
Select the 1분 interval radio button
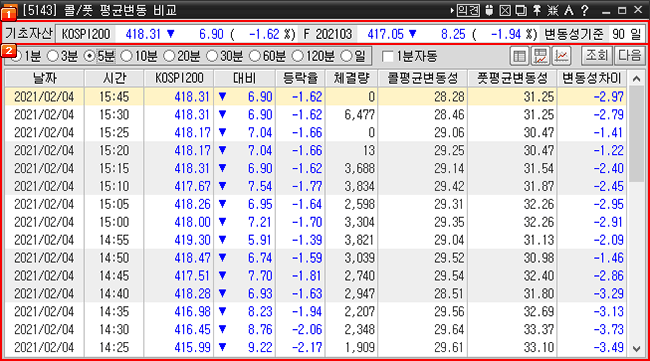tap(17, 56)
